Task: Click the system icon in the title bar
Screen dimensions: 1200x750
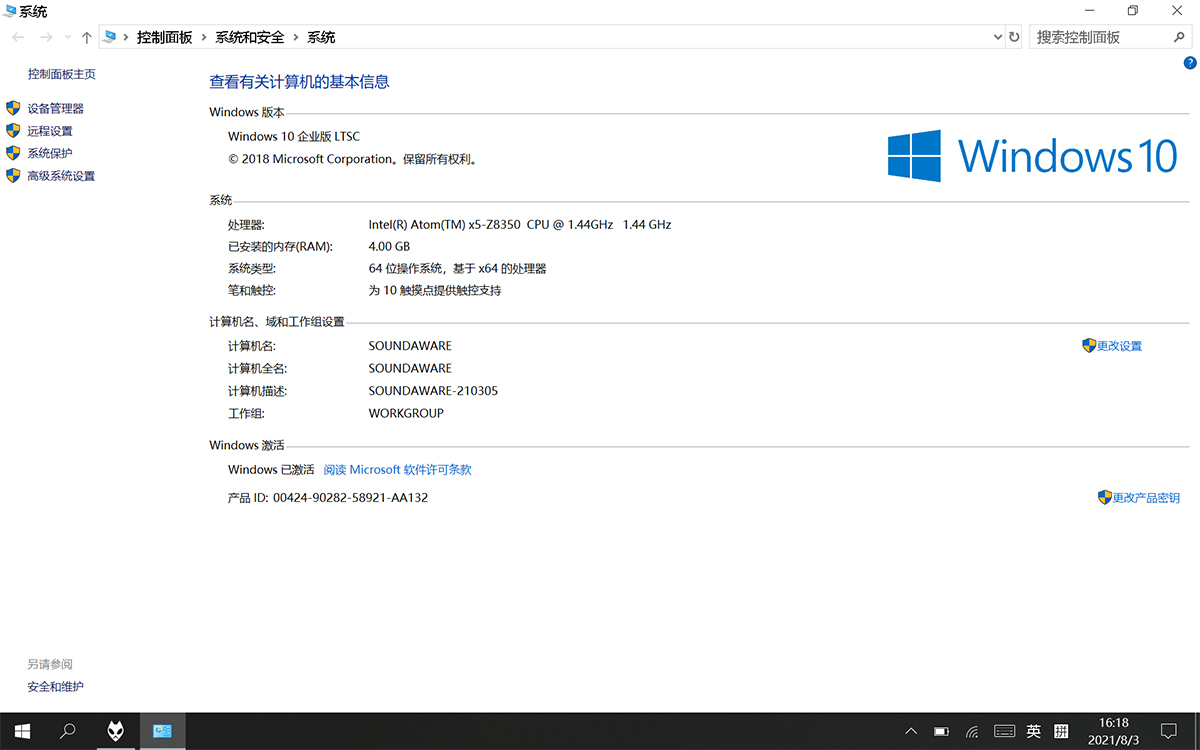Action: click(x=10, y=11)
